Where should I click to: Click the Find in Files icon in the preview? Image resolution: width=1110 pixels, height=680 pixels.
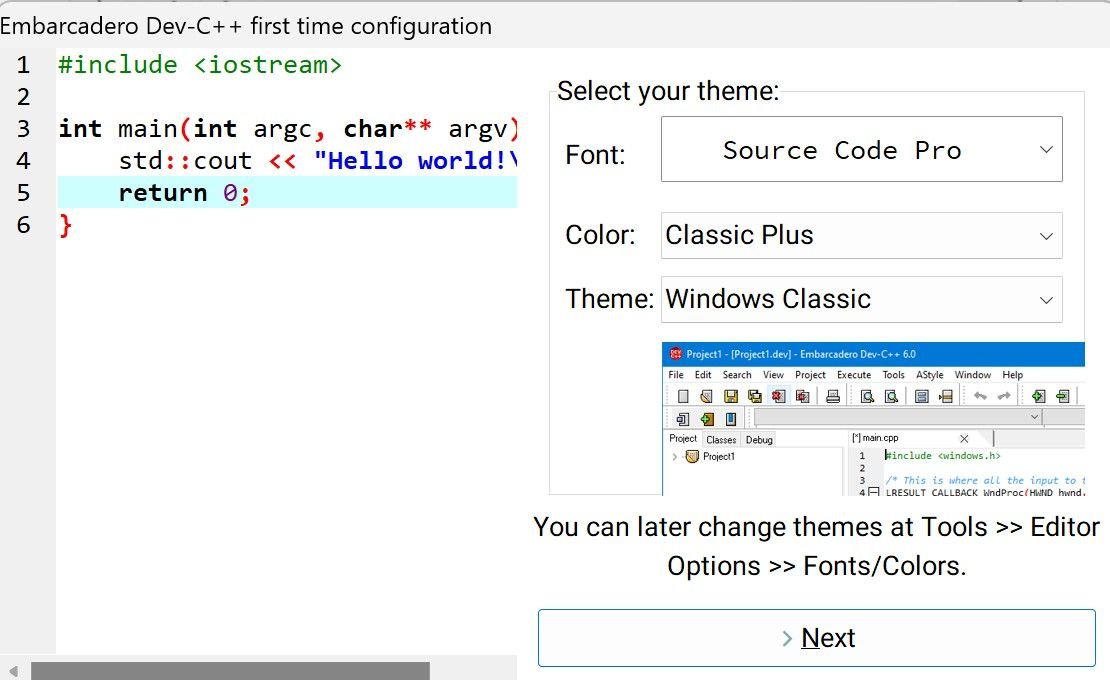[x=891, y=395]
